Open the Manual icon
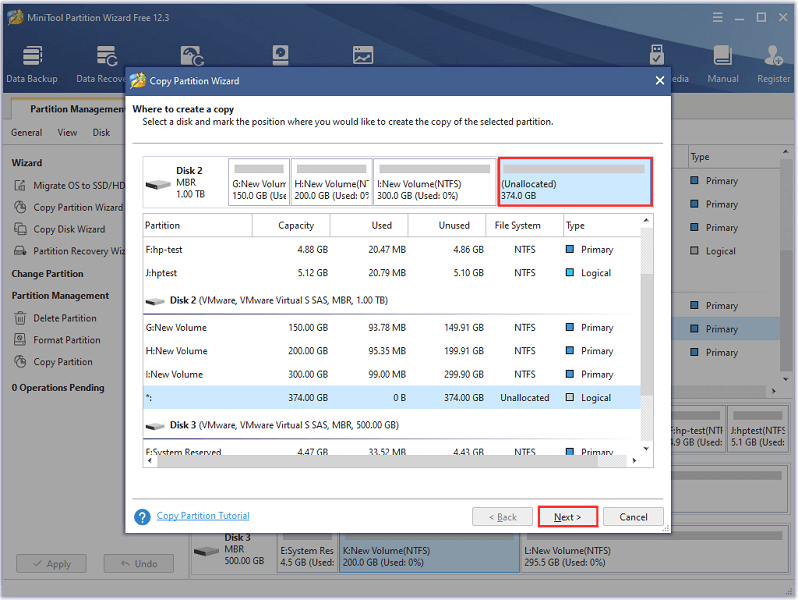The height and width of the screenshot is (600, 798). click(x=723, y=64)
